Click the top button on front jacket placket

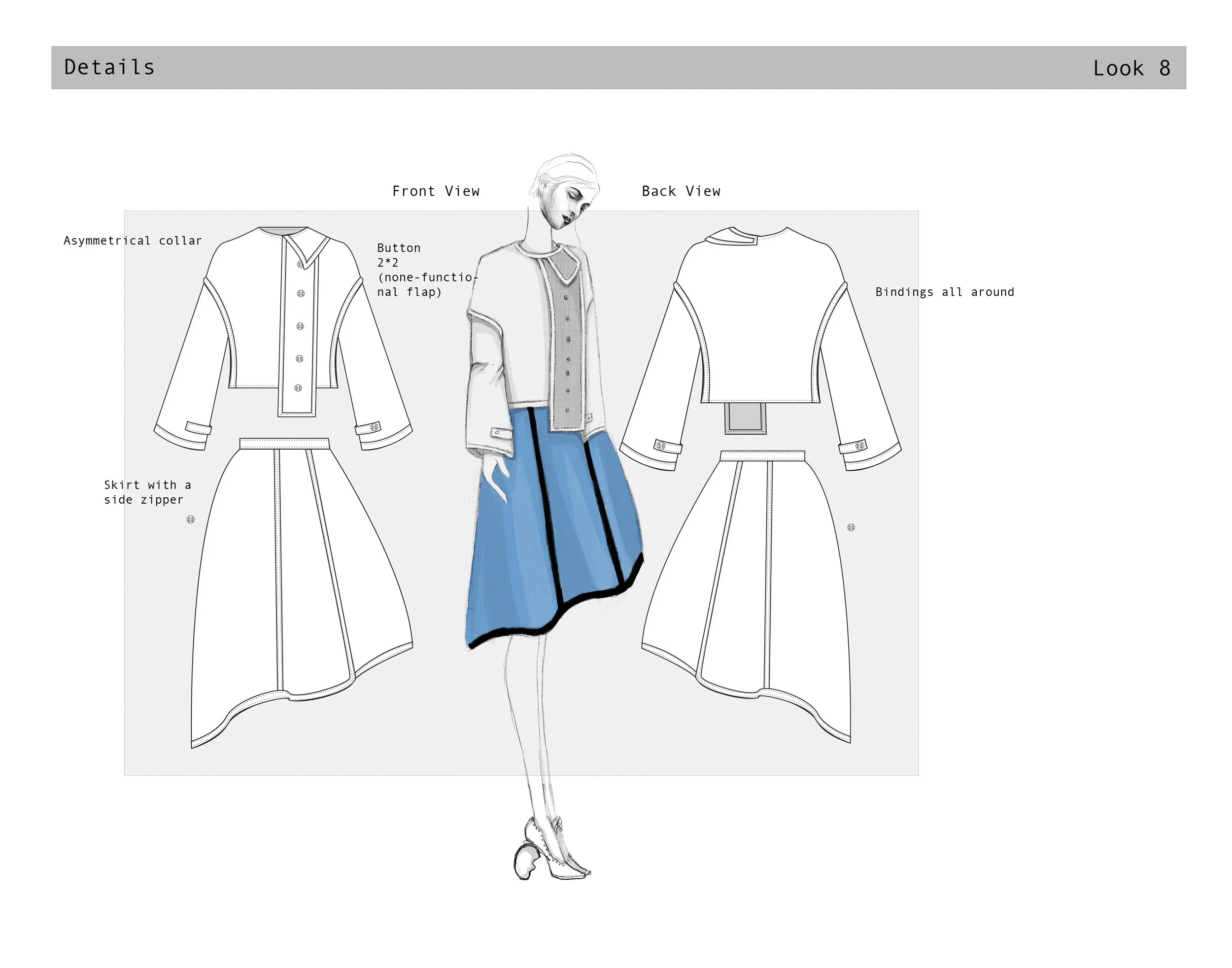[x=300, y=264]
